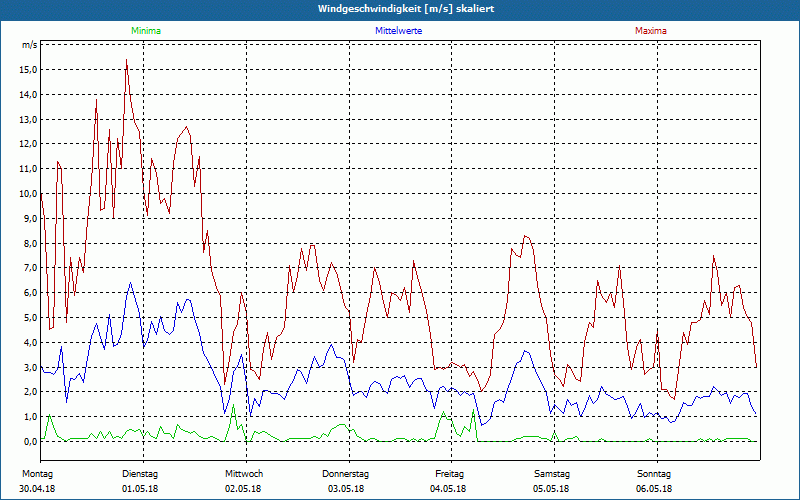Click the '01.05.18' date label
800x500 pixels.
140,489
